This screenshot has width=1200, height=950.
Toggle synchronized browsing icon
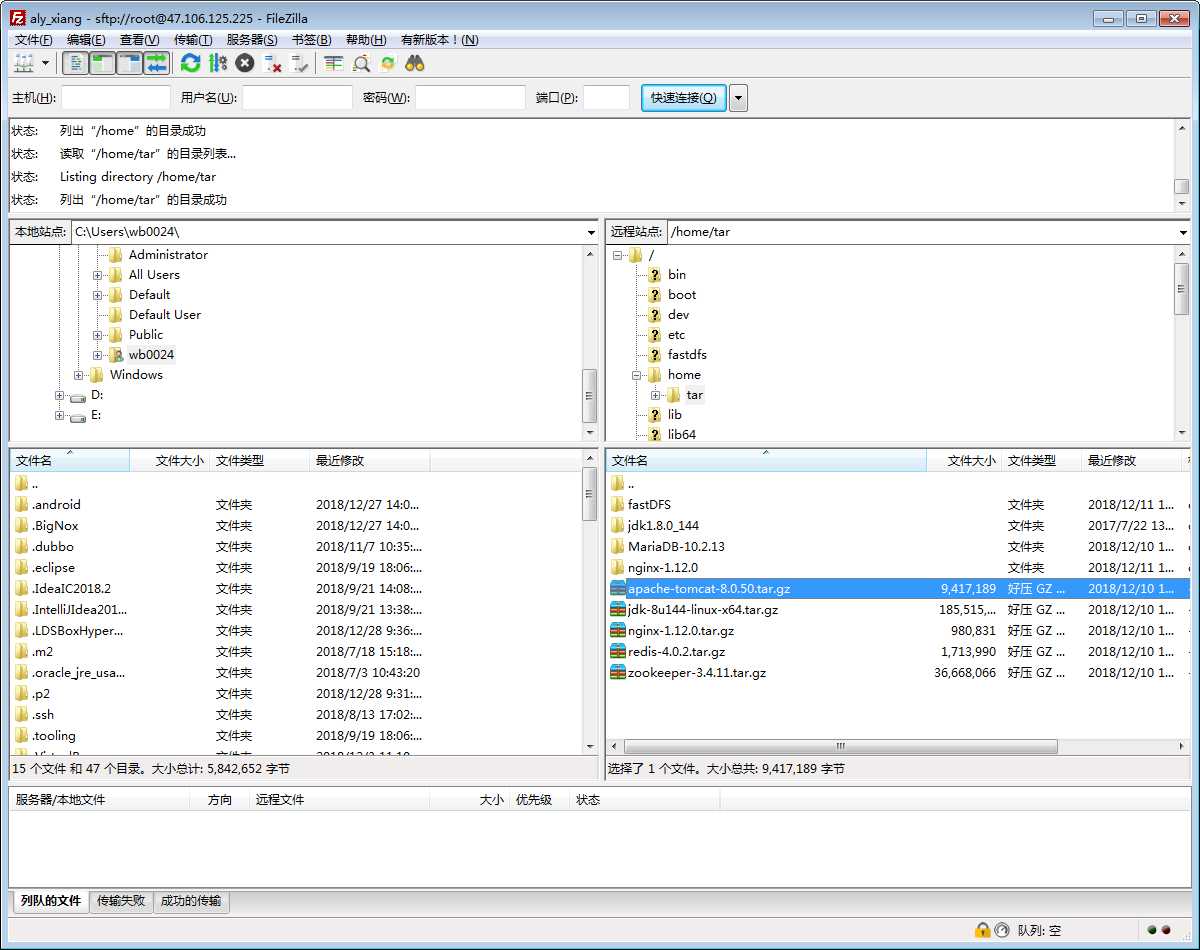(388, 63)
